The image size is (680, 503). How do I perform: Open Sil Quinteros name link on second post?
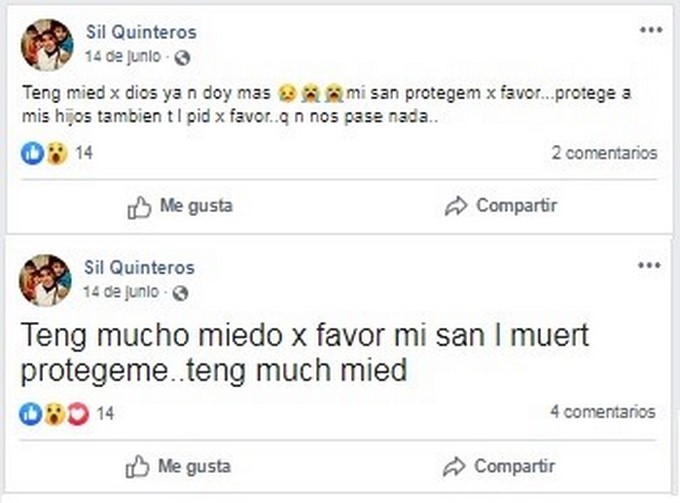(x=140, y=268)
